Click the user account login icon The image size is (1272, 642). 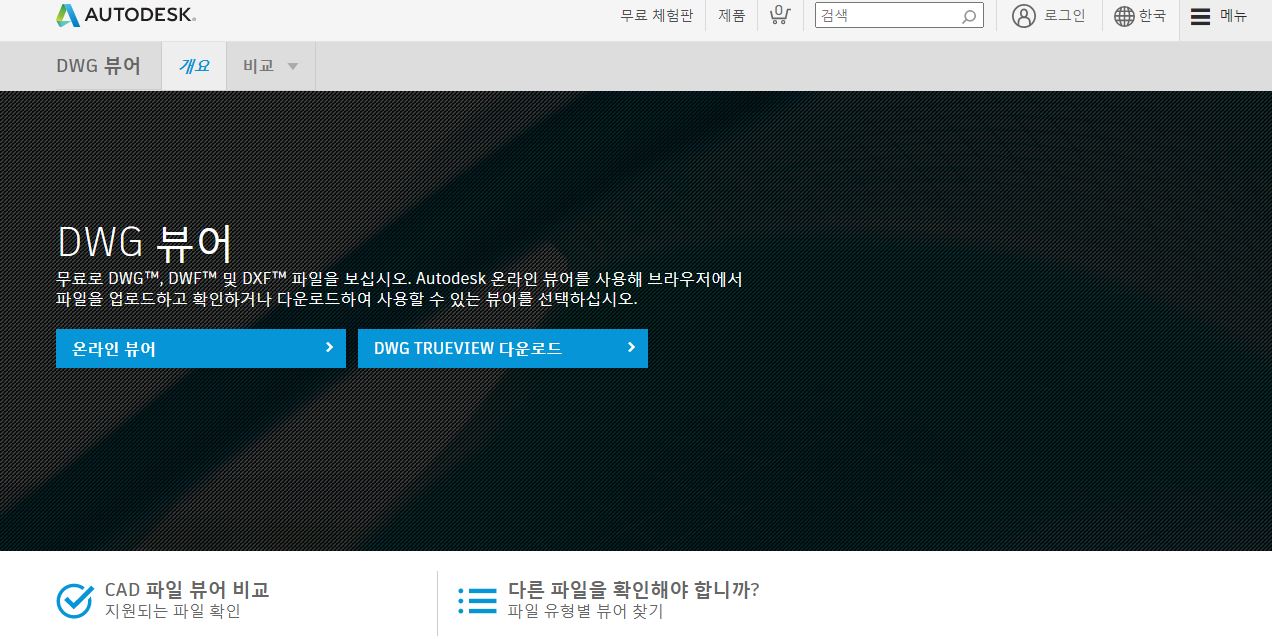click(1024, 16)
